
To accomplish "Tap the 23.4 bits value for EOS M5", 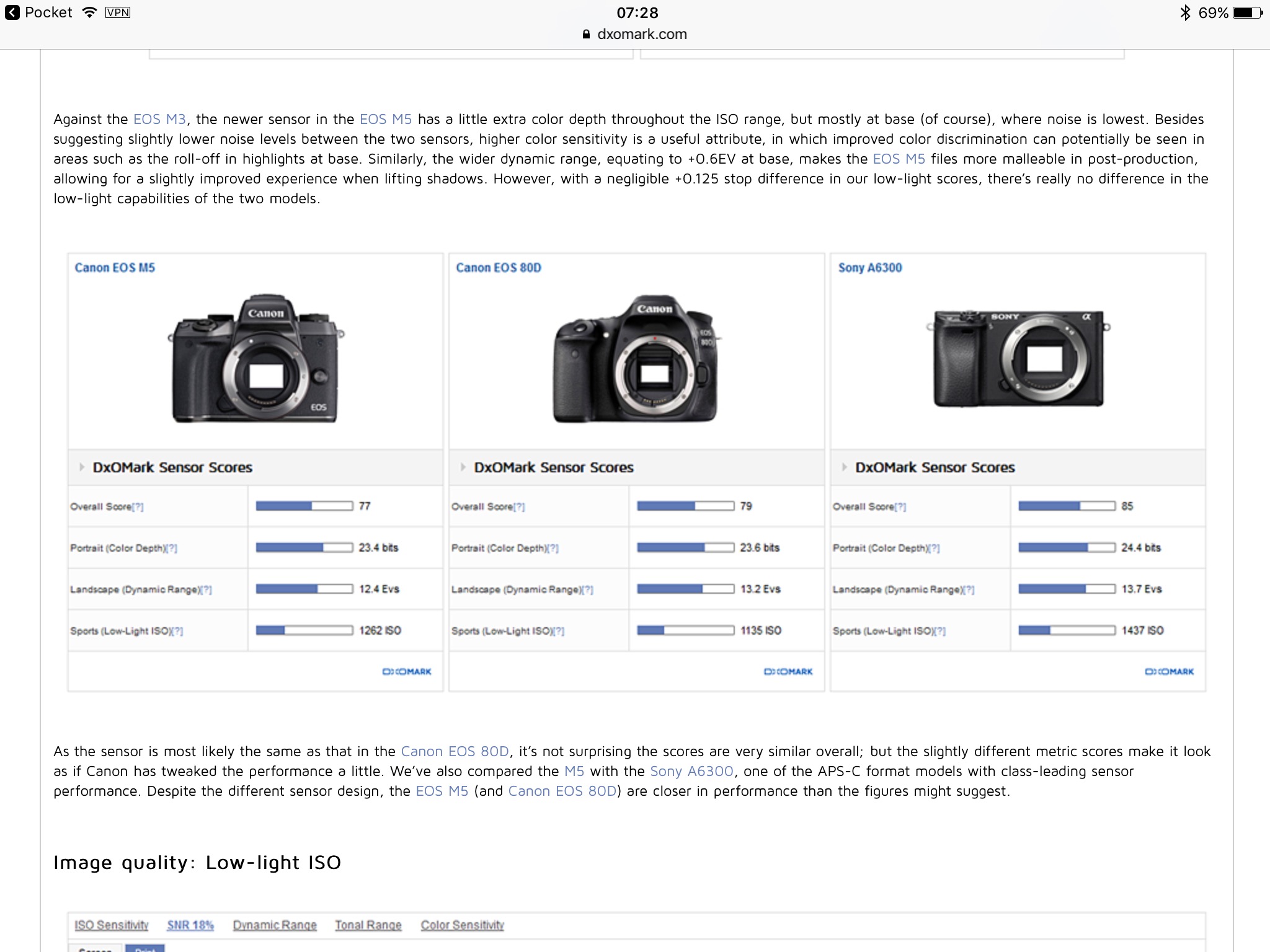I will (378, 548).
